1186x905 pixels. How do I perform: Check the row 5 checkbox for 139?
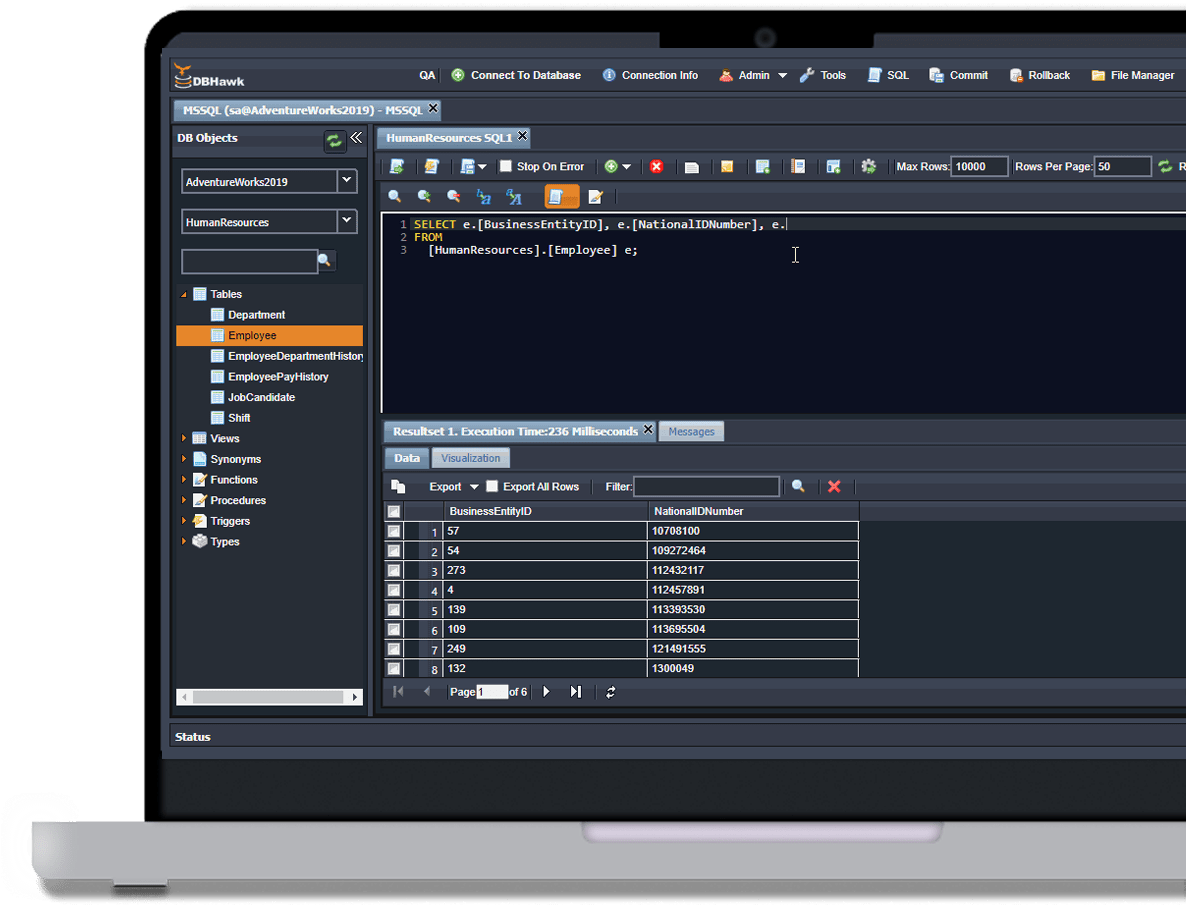click(x=394, y=610)
